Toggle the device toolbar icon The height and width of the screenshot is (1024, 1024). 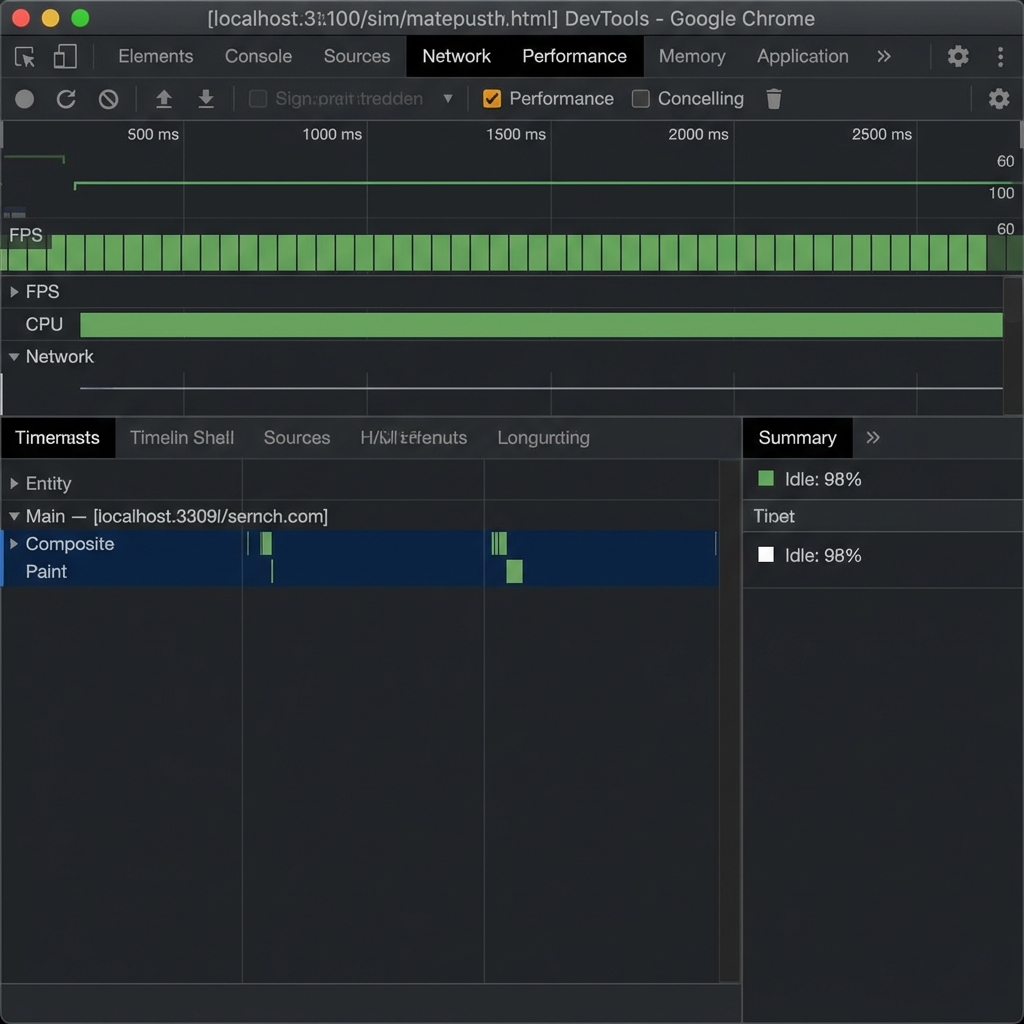click(x=65, y=57)
